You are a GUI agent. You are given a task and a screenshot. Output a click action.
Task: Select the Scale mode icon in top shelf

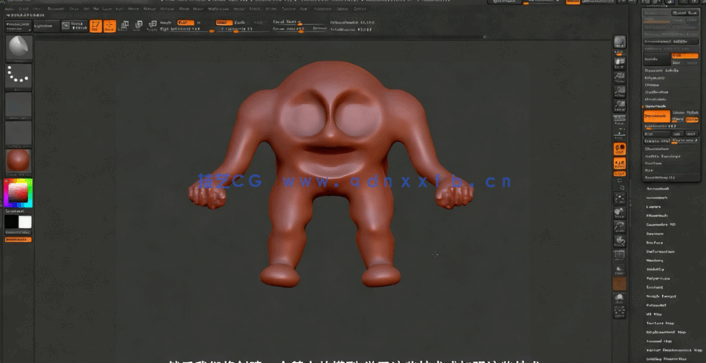pos(138,26)
